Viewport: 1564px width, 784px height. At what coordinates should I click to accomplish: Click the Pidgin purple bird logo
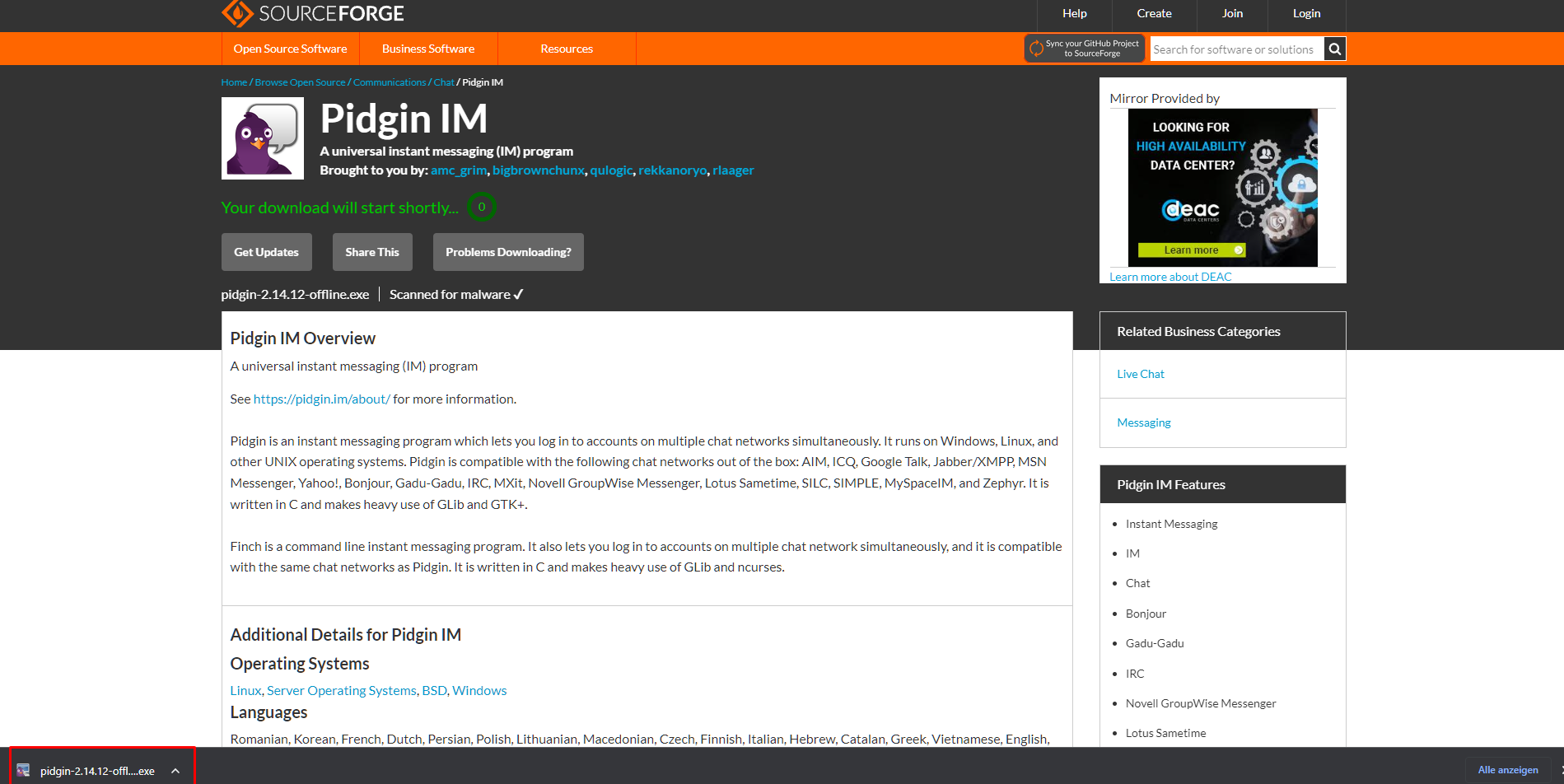click(x=263, y=138)
